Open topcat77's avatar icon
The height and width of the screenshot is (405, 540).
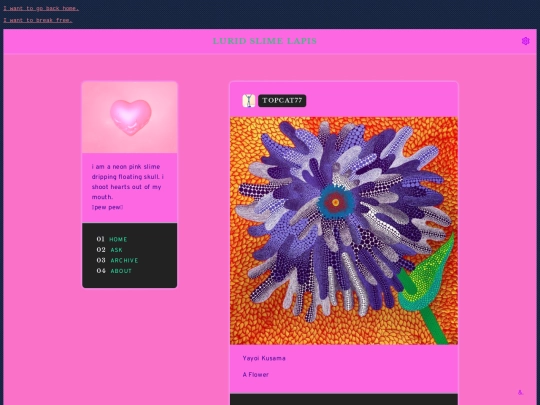coord(249,101)
